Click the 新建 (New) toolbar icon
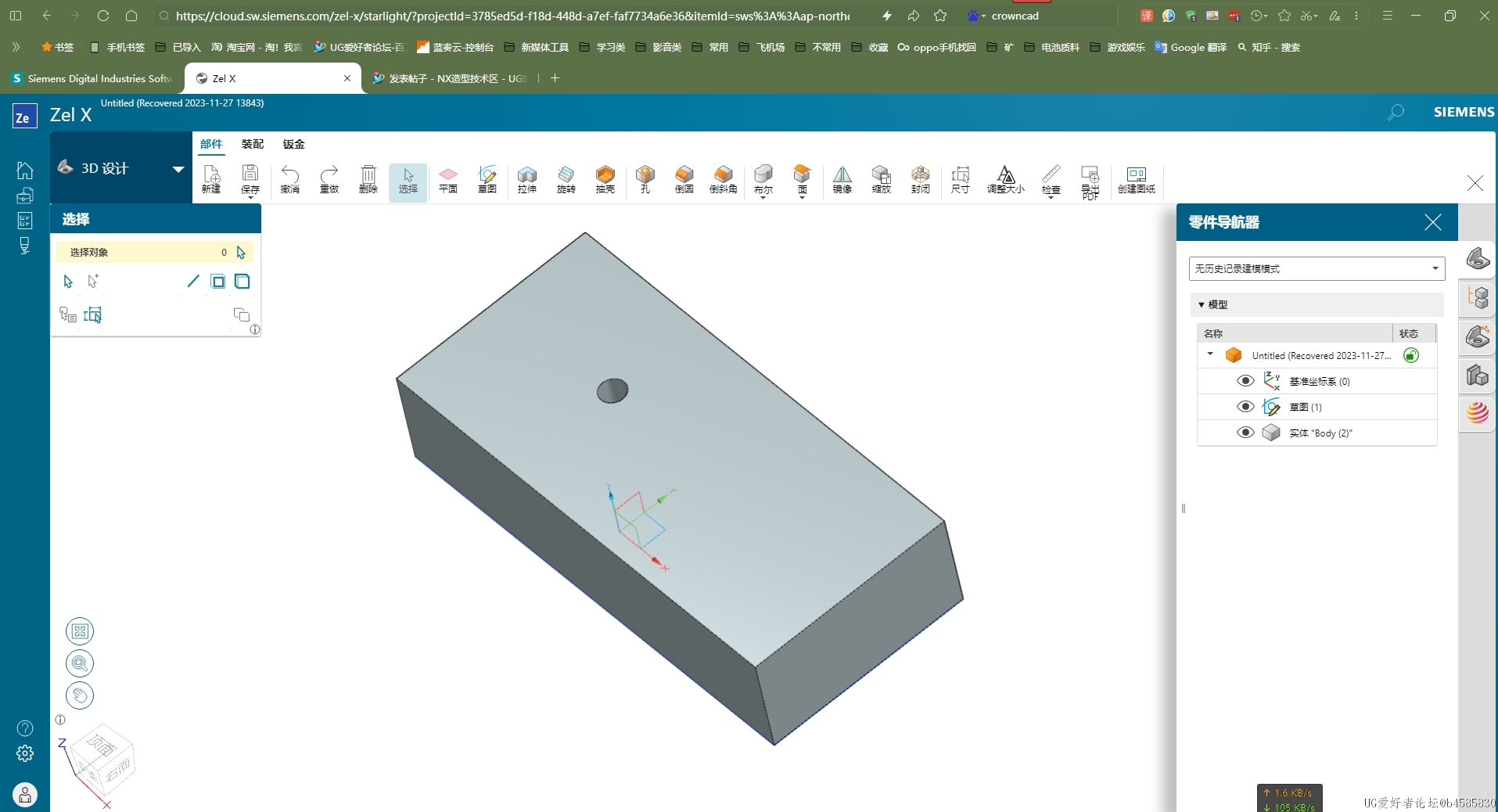1498x812 pixels. point(211,179)
